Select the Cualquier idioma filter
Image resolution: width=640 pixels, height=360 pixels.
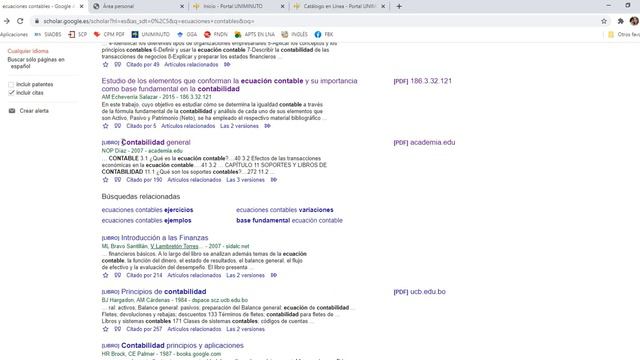[x=28, y=51]
